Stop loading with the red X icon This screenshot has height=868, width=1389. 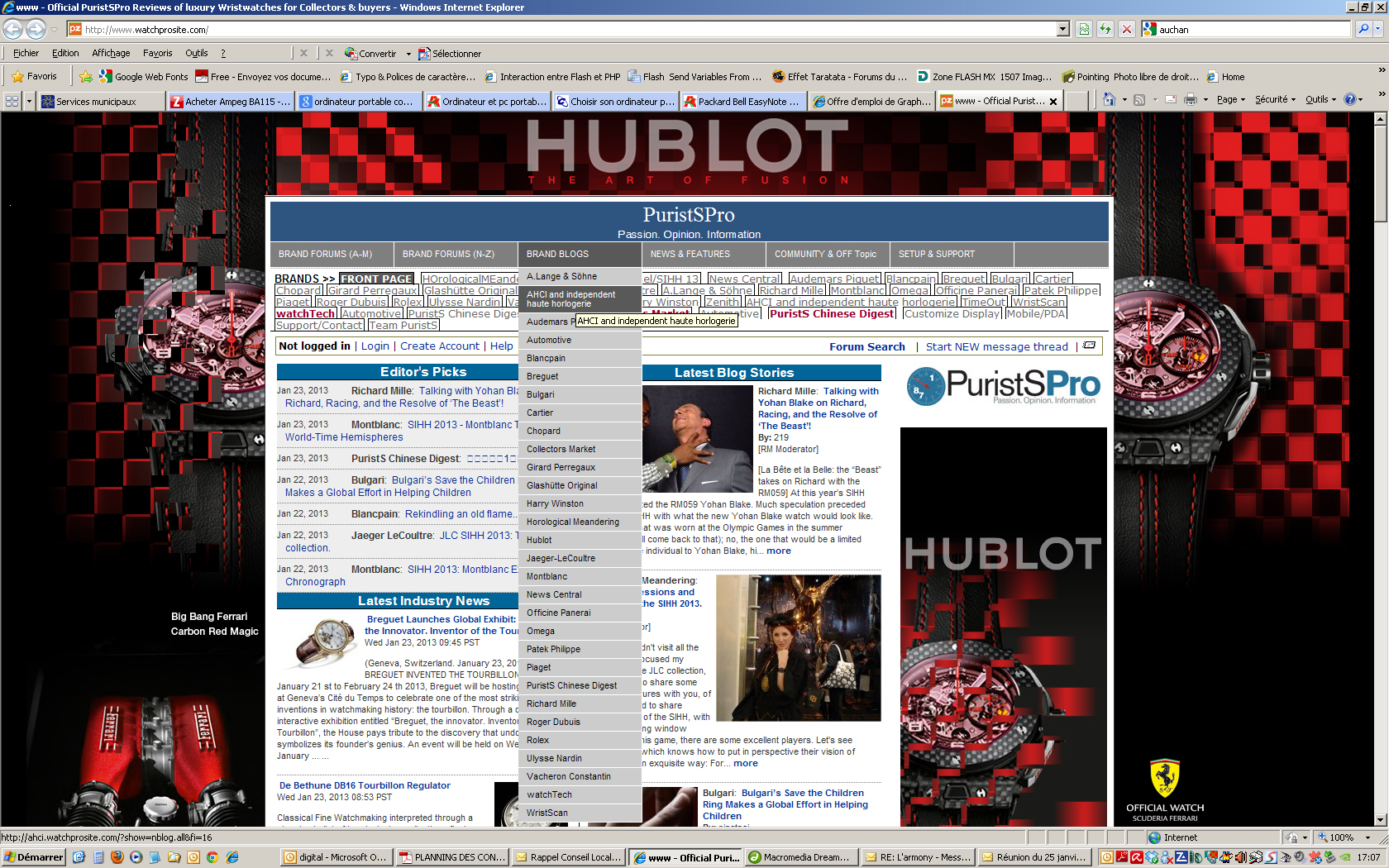click(1126, 29)
